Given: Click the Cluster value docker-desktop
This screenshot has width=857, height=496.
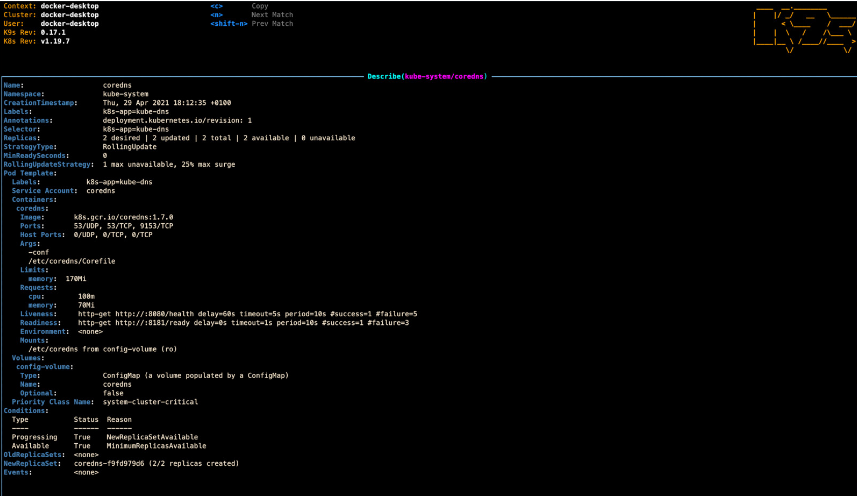Looking at the screenshot, I should pos(69,15).
